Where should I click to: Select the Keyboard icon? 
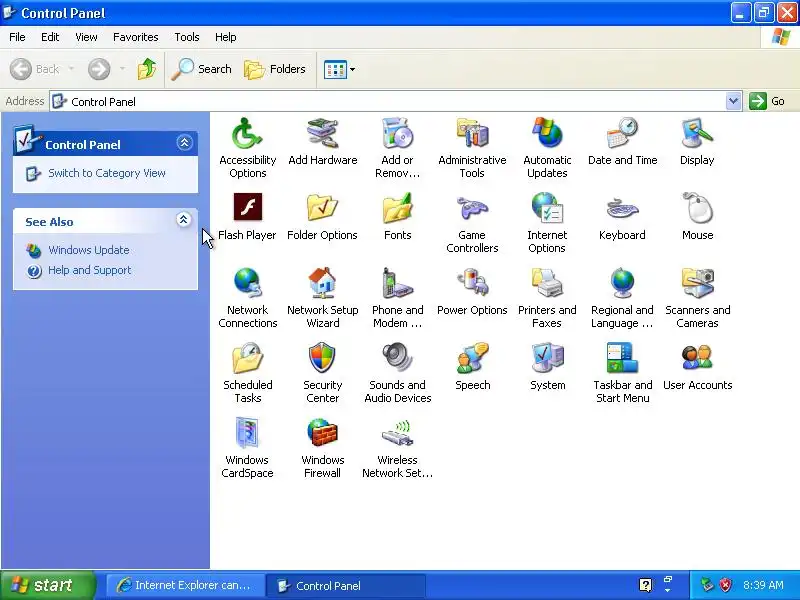coord(622,216)
